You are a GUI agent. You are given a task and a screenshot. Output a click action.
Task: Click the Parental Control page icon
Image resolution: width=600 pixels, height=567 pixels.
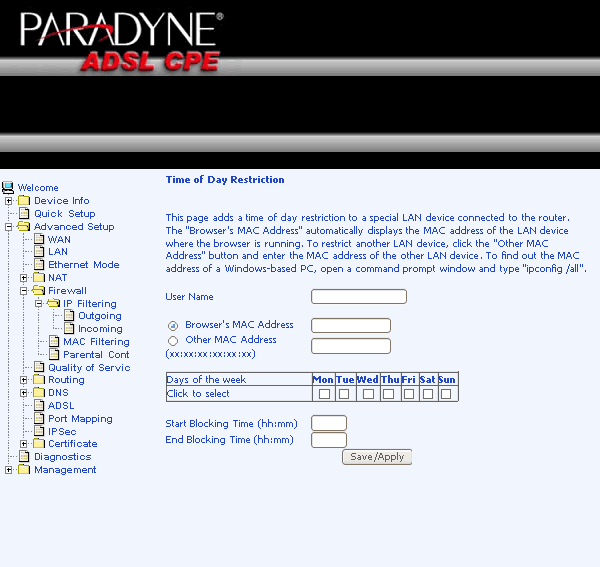tap(54, 354)
